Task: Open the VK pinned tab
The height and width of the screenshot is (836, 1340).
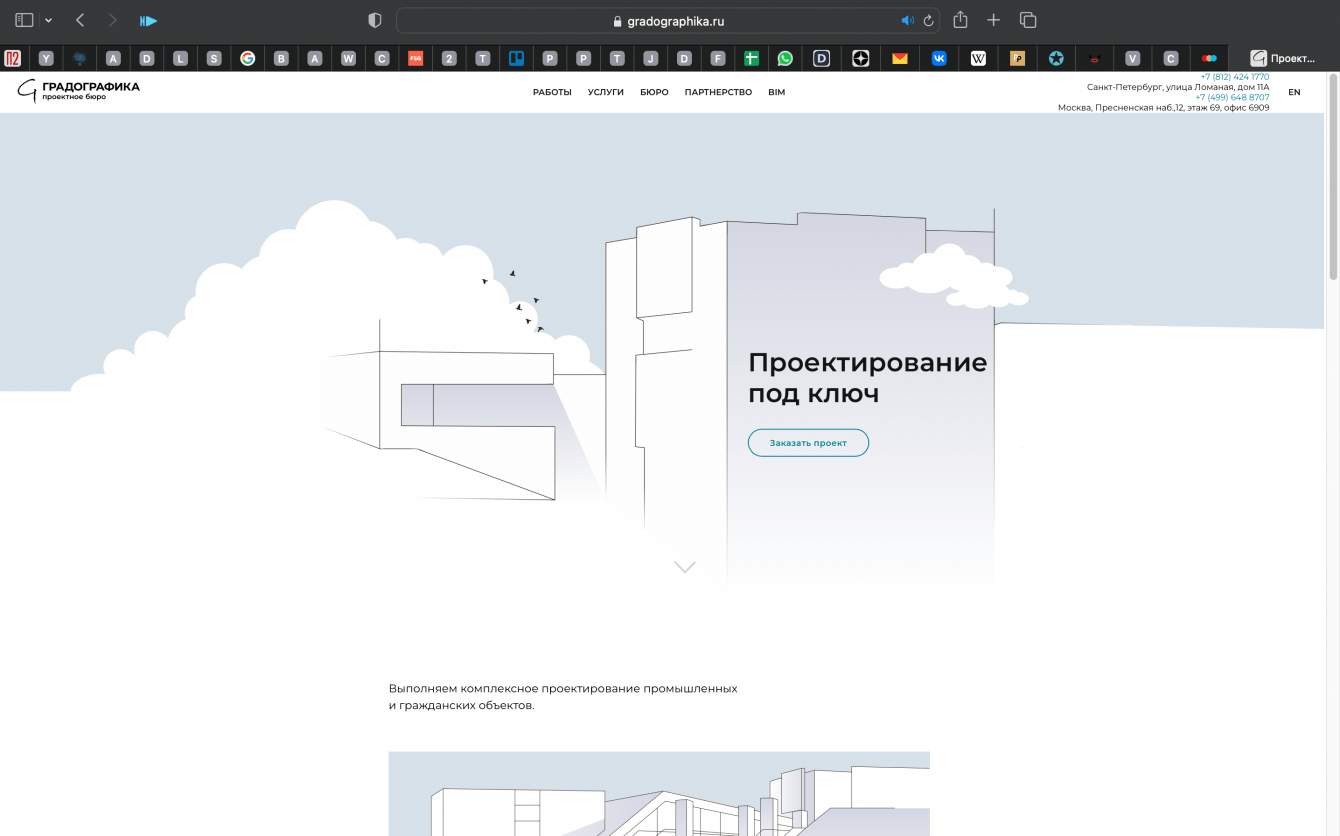Action: pyautogui.click(x=939, y=59)
